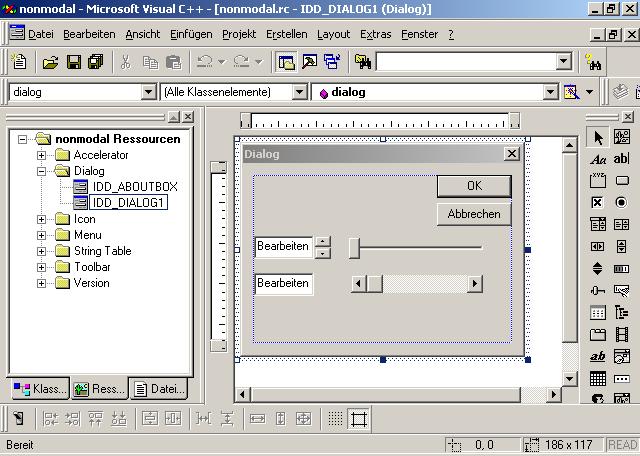Viewport: 640px width, 456px height.
Task: Open the Ansicht menu
Action: point(142,34)
